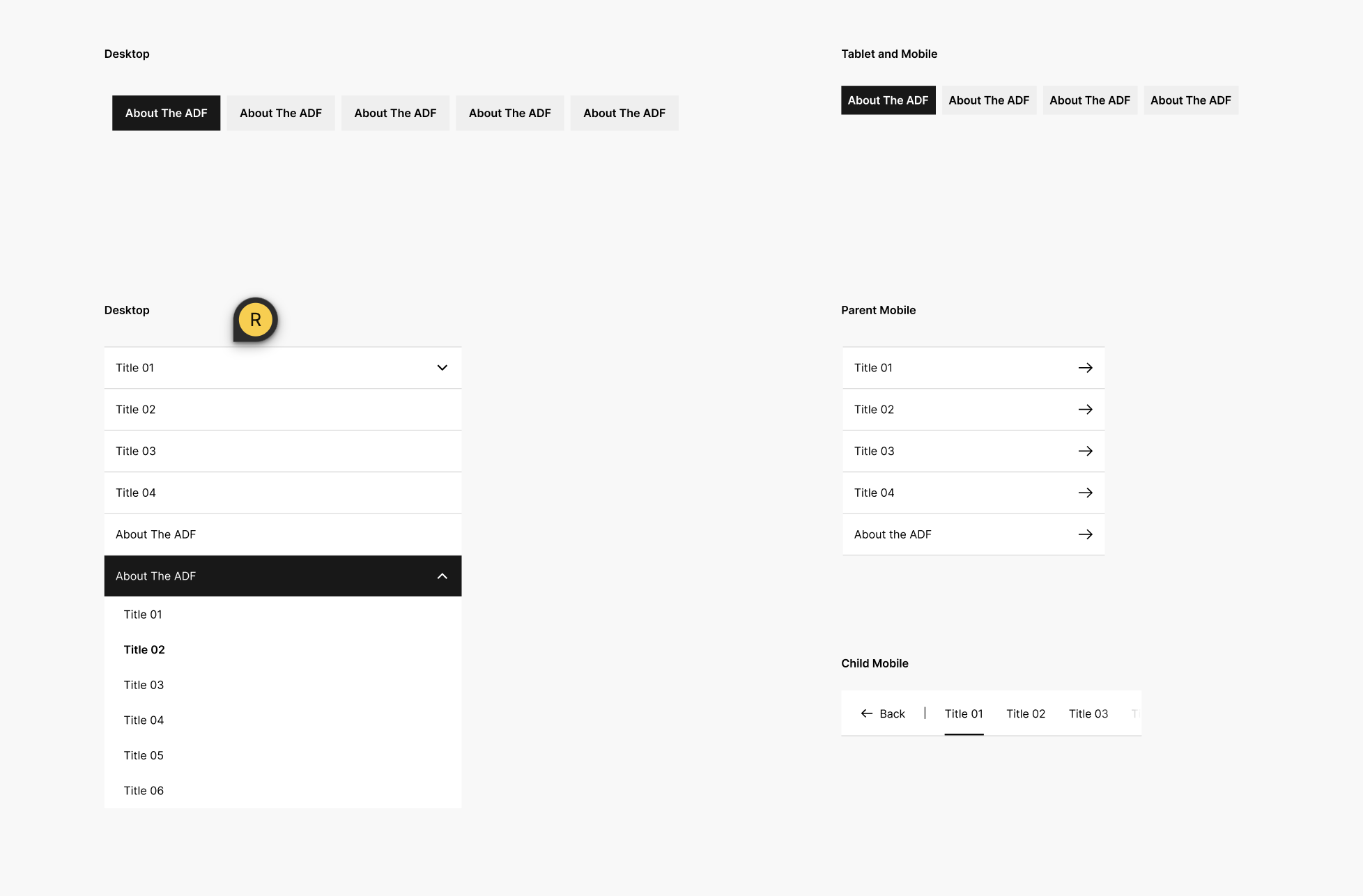Expand desktop Title 01 chevron down

(x=442, y=368)
